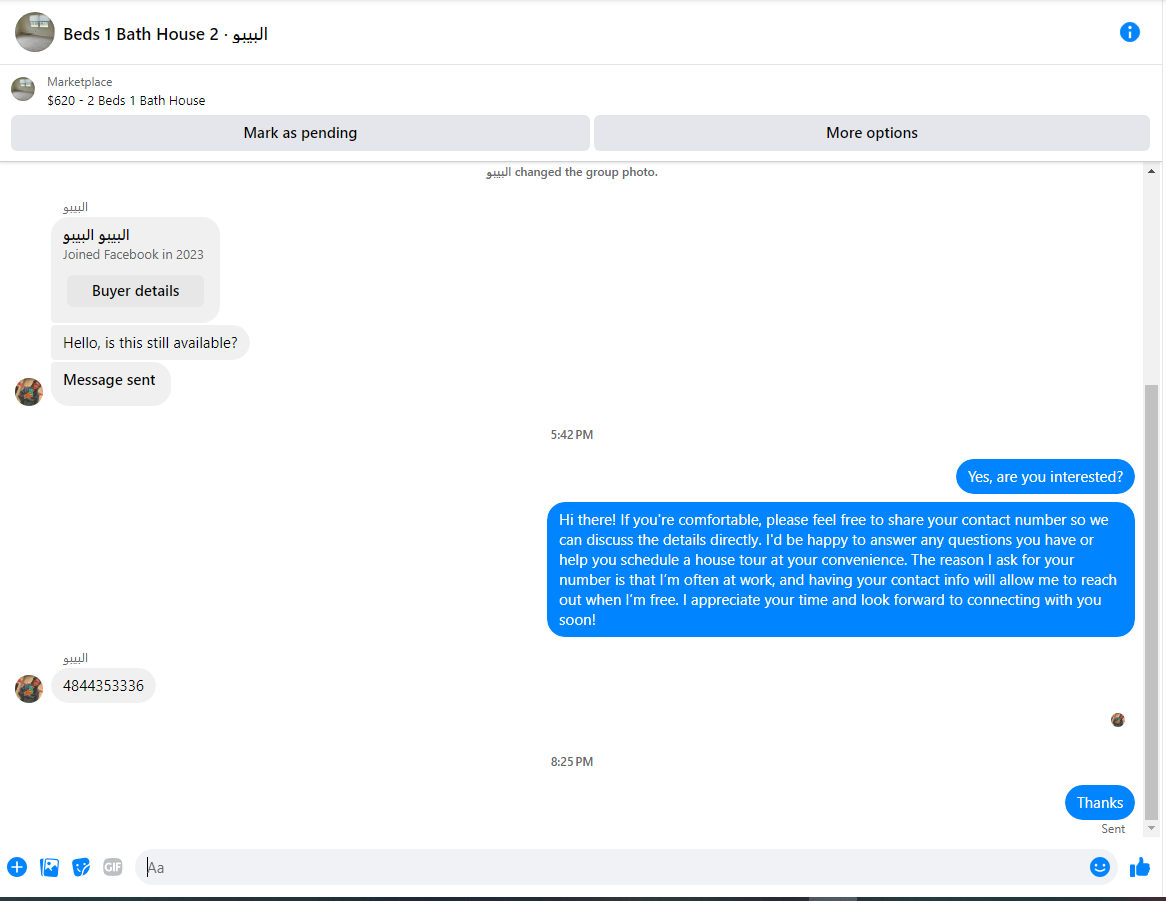
Task: Open conversation information icon
Action: (x=1130, y=32)
